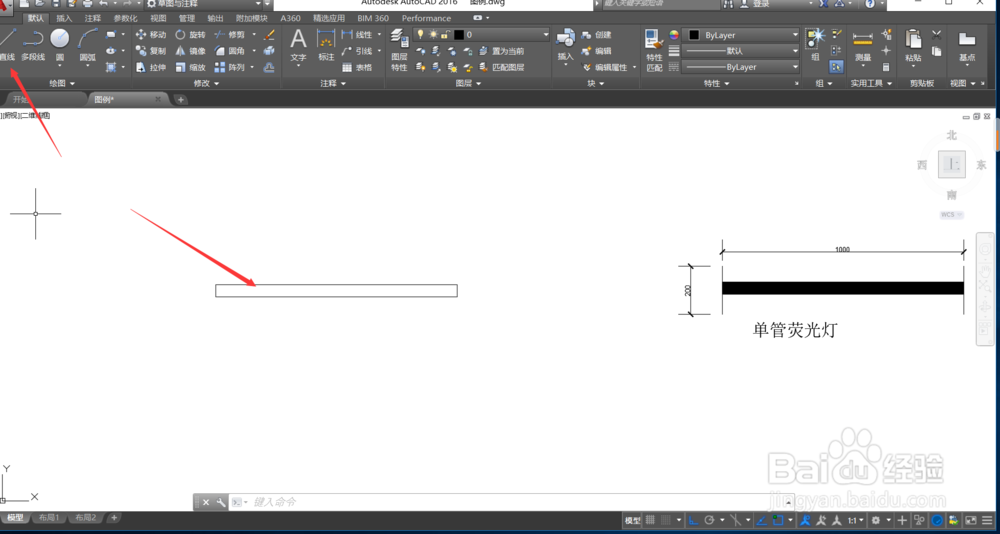Click the Fillet (圆角) tool
This screenshot has width=1000, height=534.
229,50
